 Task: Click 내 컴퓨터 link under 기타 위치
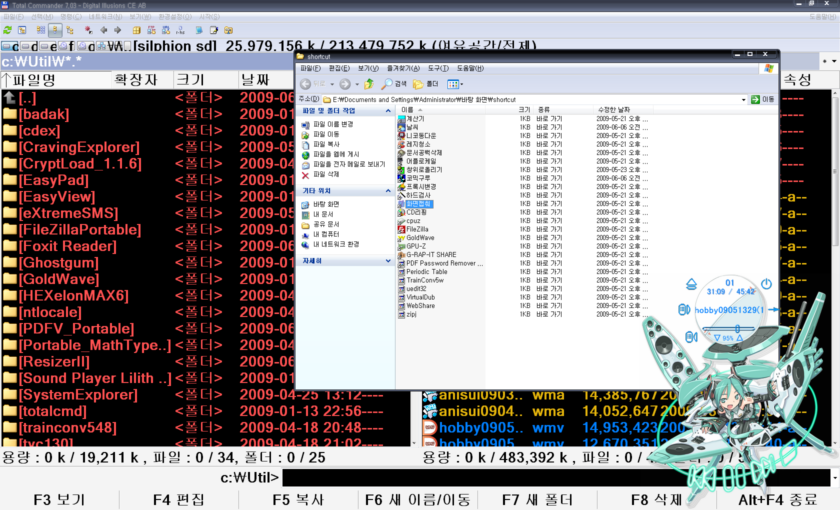[x=326, y=235]
